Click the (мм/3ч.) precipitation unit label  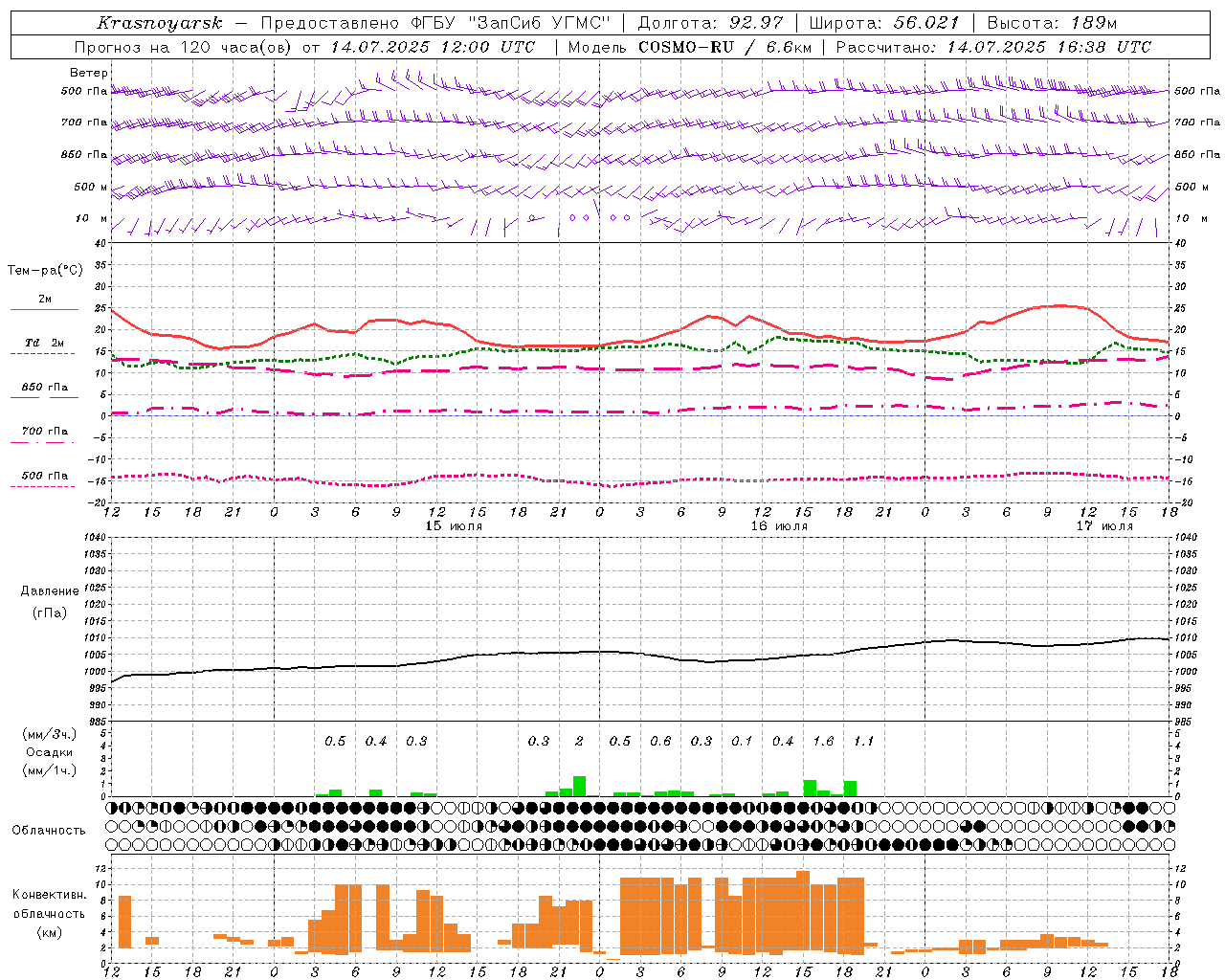coord(49,735)
